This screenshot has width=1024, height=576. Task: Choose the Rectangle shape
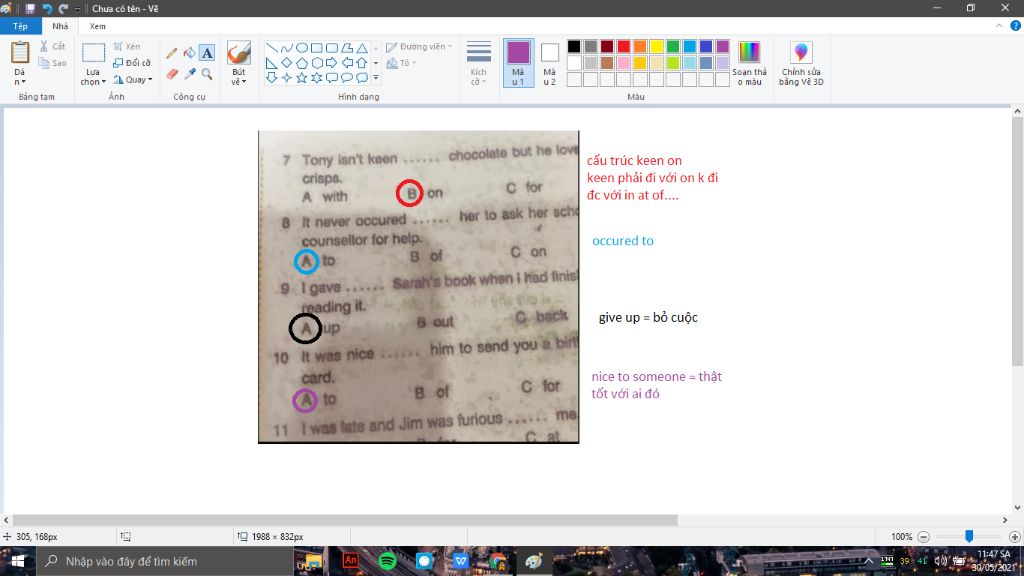317,48
